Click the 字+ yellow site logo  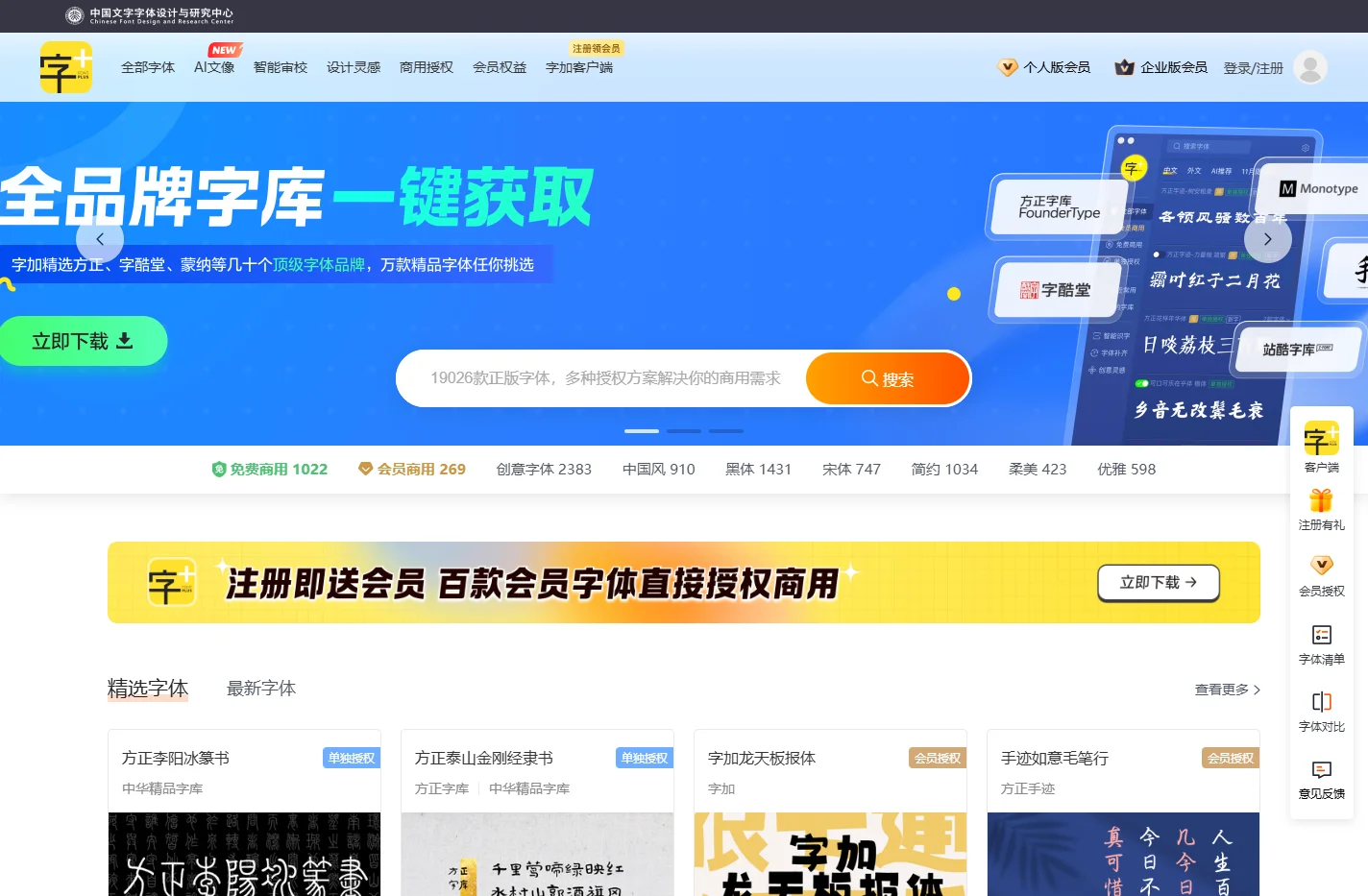65,67
